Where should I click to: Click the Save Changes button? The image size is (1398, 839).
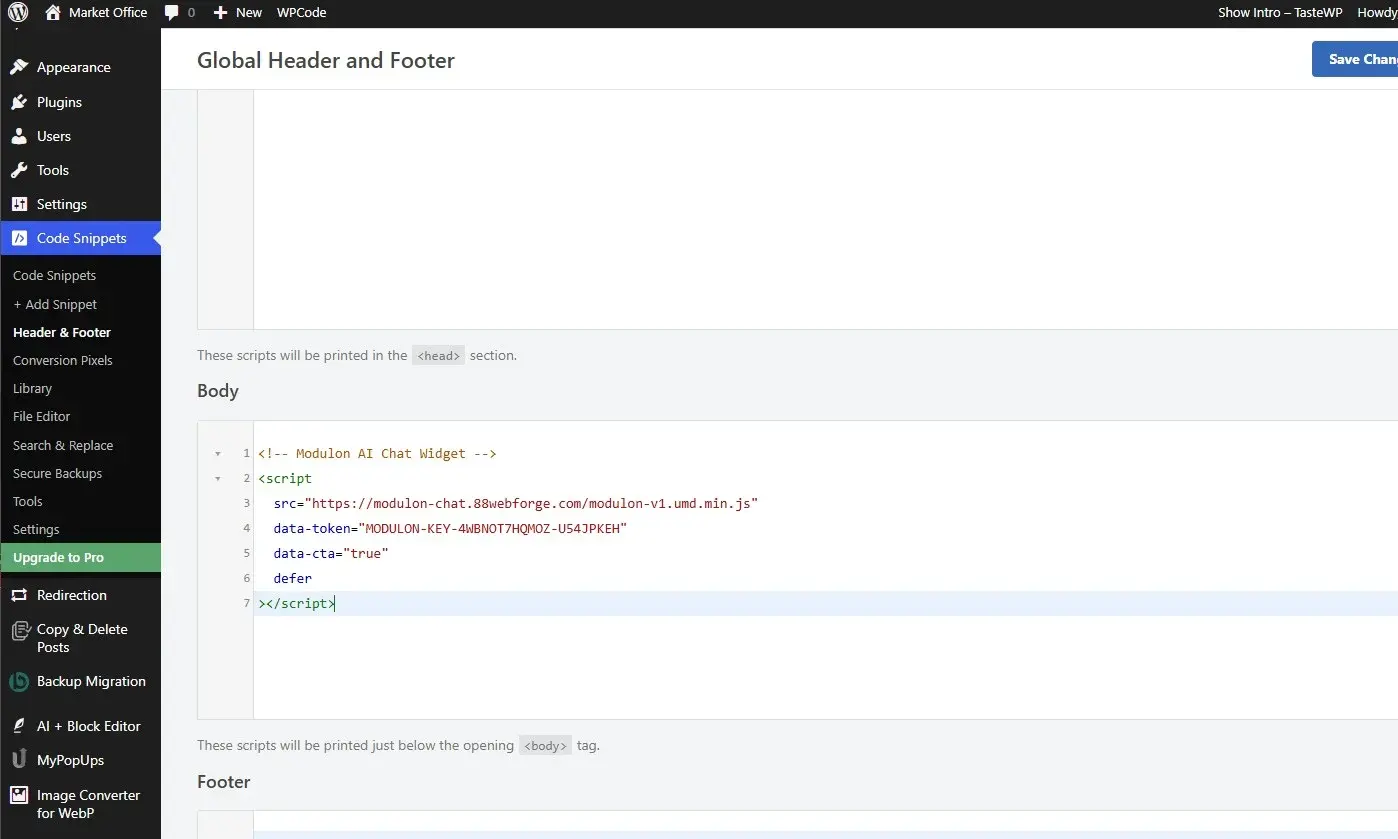pyautogui.click(x=1355, y=59)
